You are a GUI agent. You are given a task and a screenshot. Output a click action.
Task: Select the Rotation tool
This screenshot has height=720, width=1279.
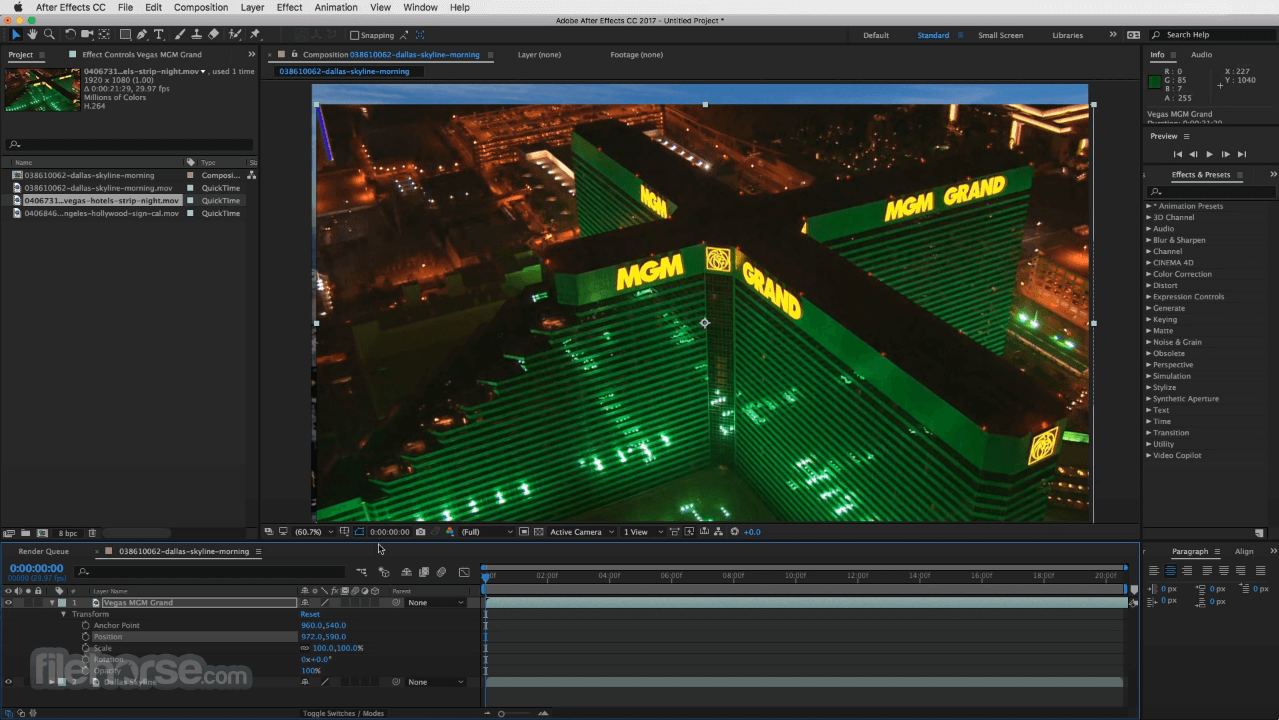(x=70, y=35)
